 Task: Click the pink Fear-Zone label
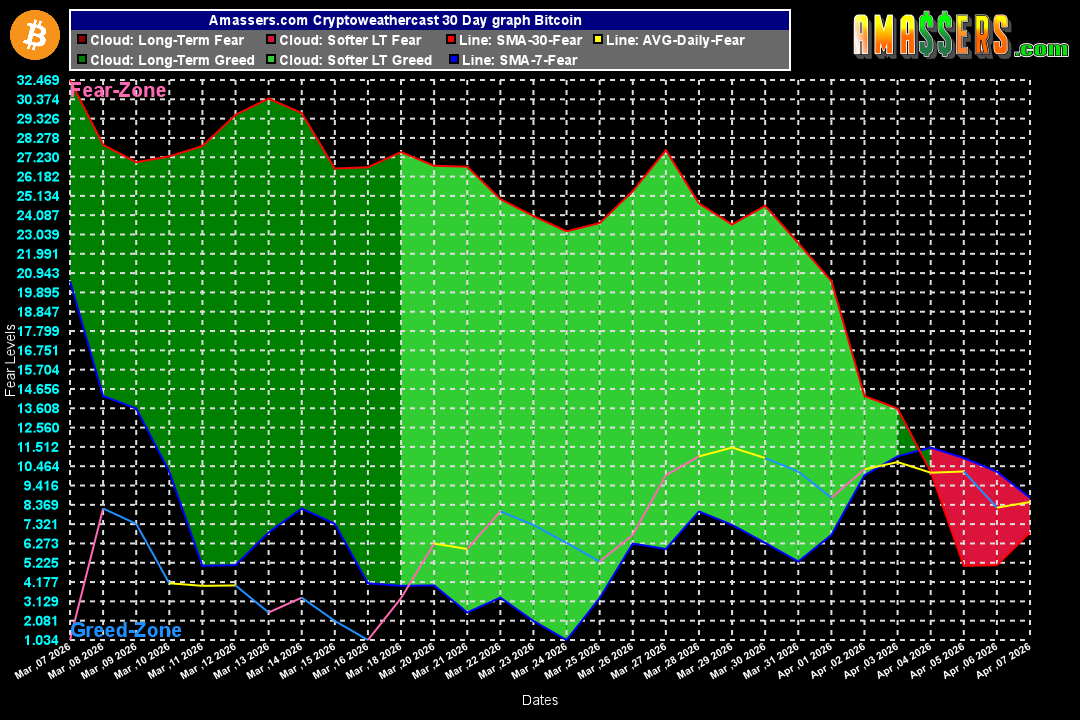pyautogui.click(x=118, y=91)
